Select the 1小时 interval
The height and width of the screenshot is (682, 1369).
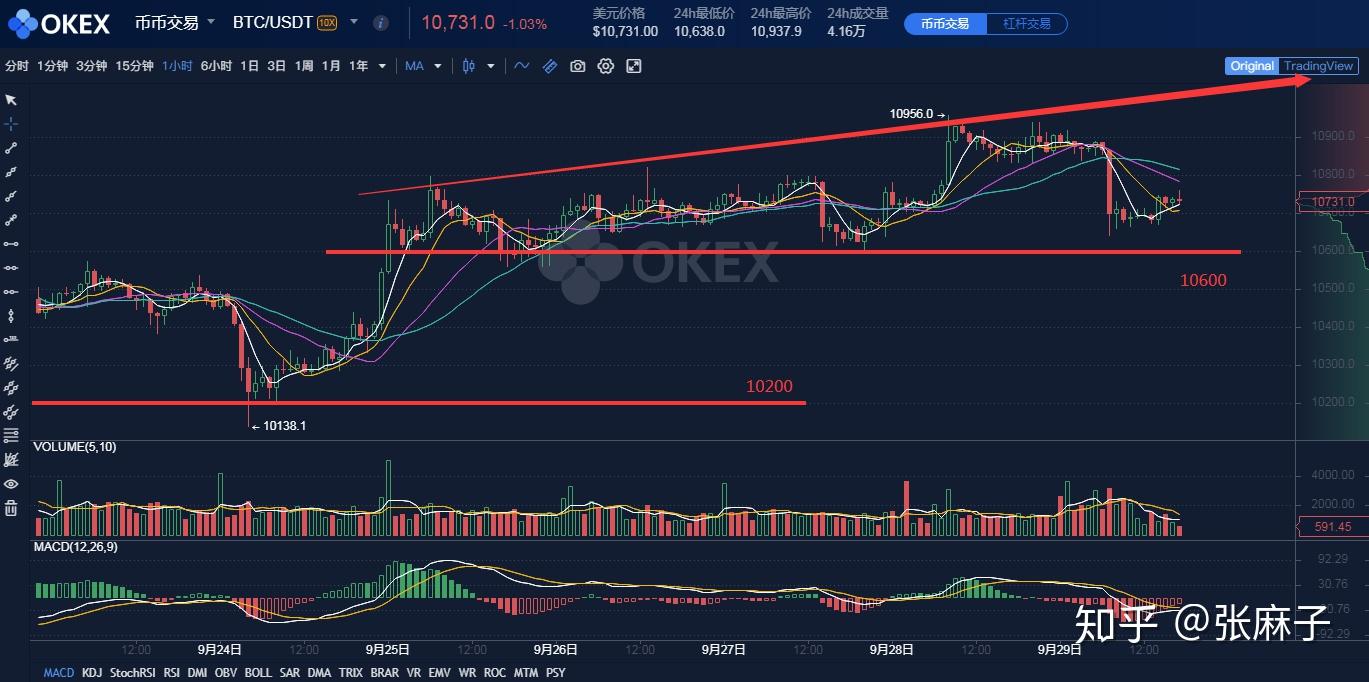click(177, 66)
